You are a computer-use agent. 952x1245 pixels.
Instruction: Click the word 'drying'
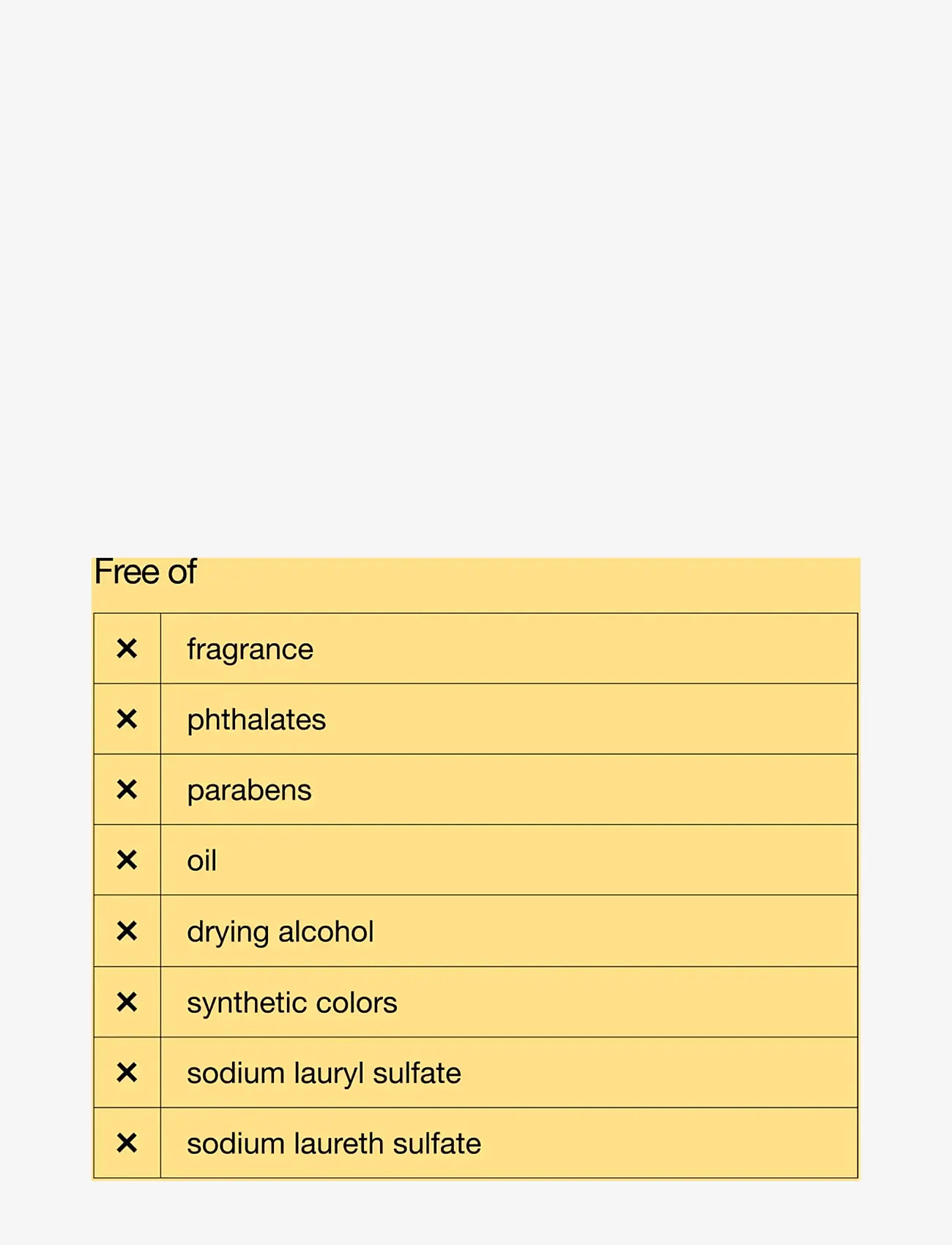click(228, 932)
